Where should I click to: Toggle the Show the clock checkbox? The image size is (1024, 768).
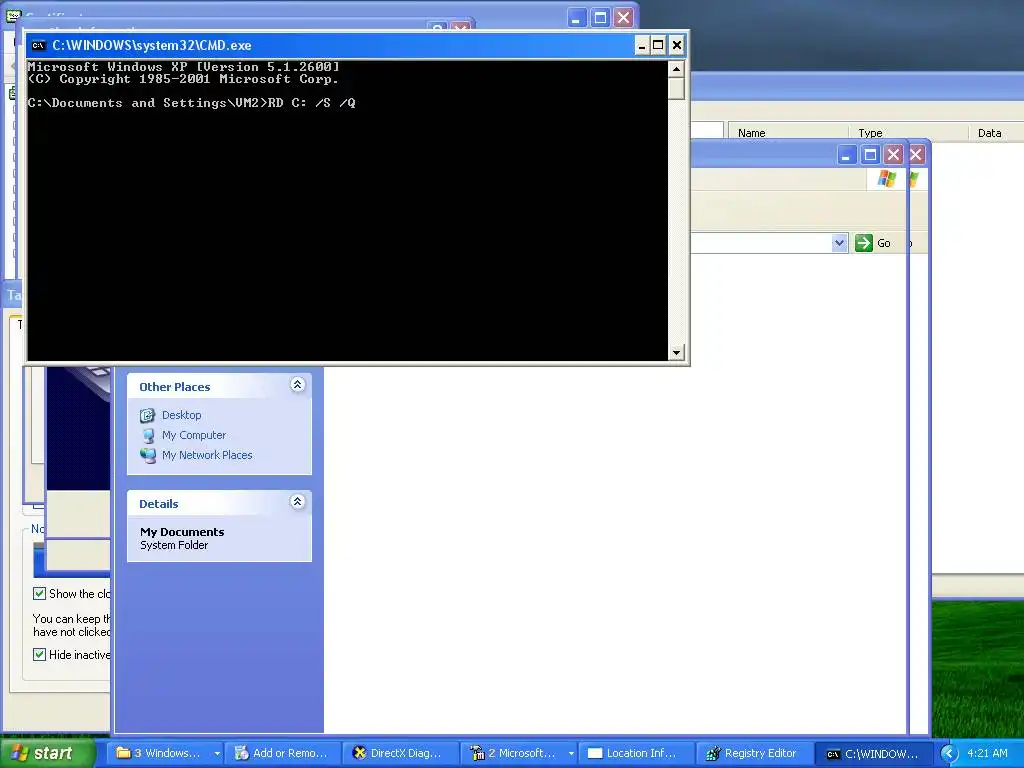(39, 594)
